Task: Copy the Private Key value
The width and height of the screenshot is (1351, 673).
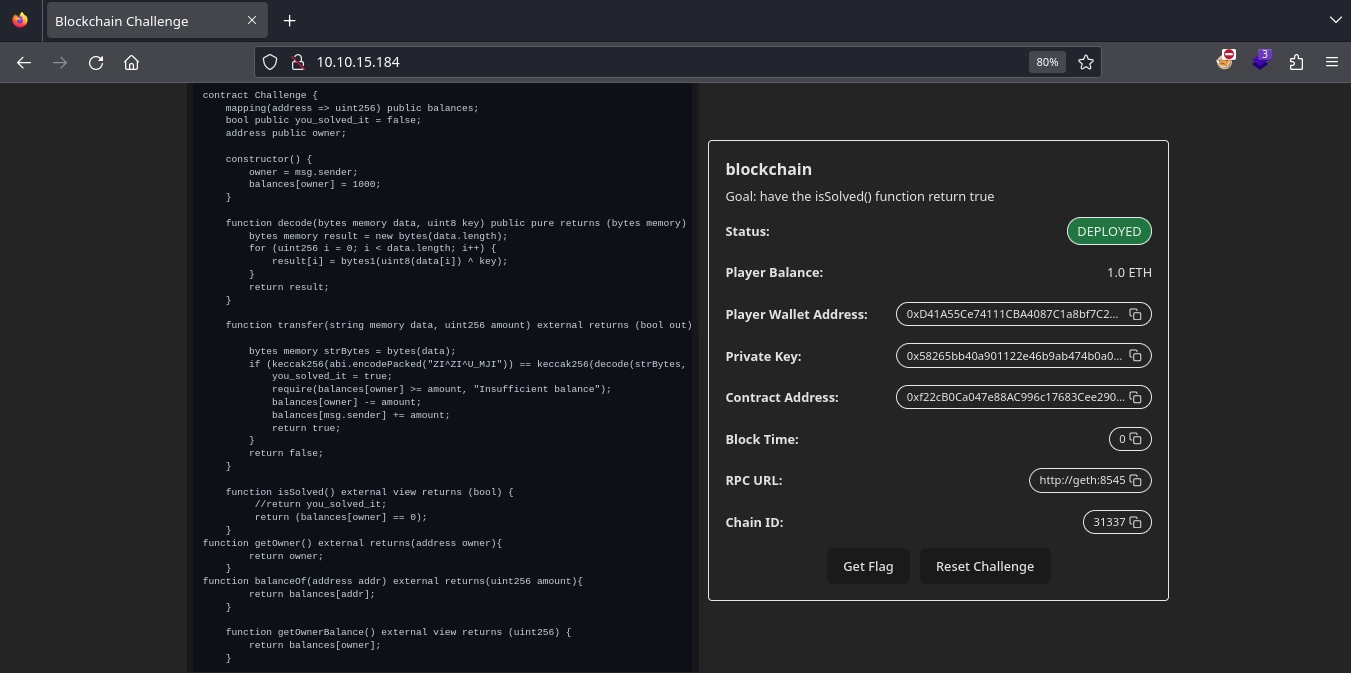Action: click(x=1135, y=356)
